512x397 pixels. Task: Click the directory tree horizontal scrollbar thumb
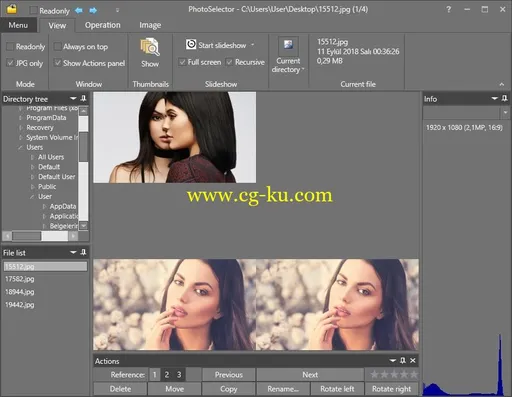(27, 236)
